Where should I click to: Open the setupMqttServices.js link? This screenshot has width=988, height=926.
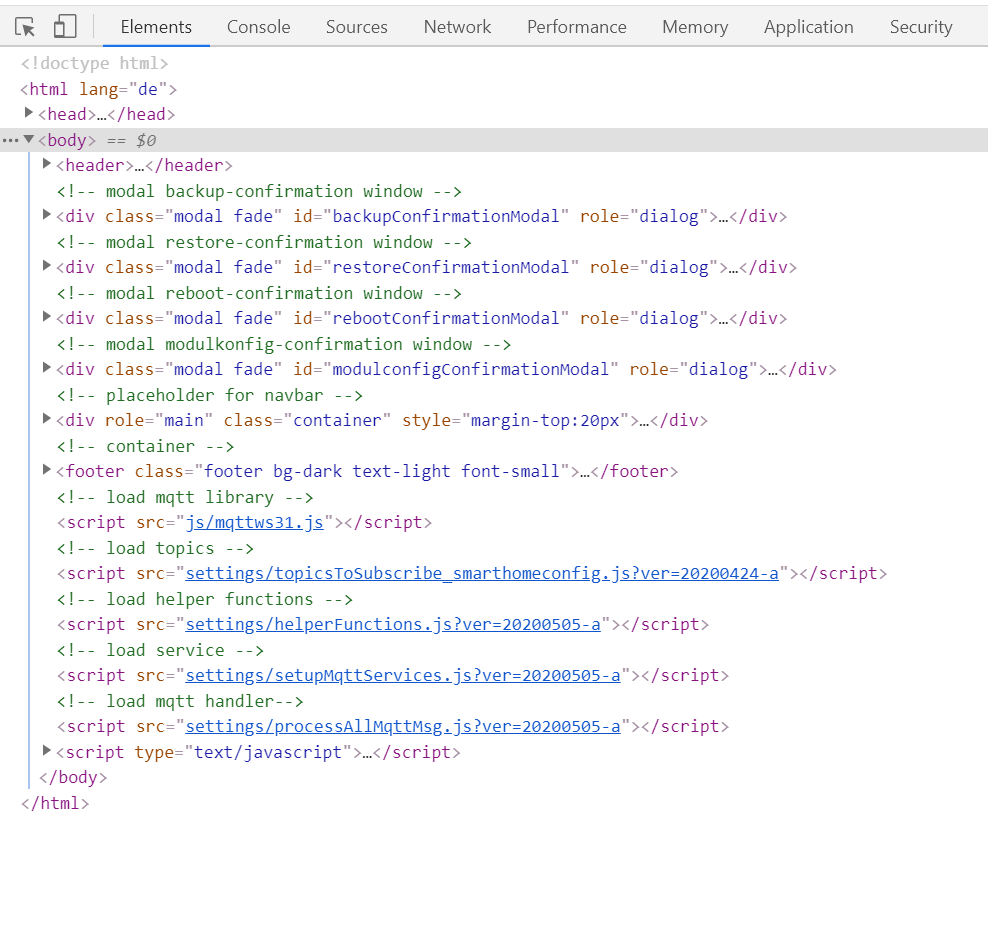click(x=403, y=676)
